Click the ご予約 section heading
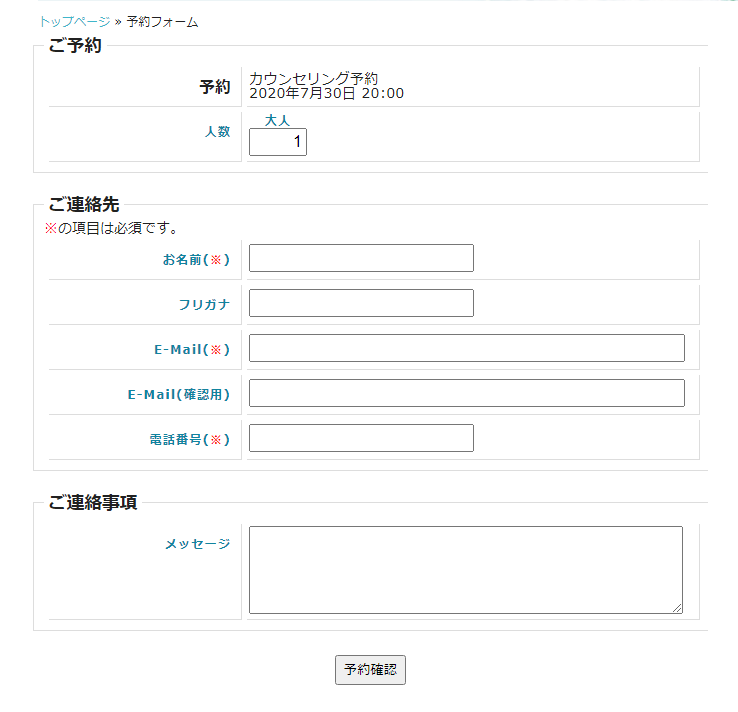Screen dimensions: 738x712 tap(75, 46)
